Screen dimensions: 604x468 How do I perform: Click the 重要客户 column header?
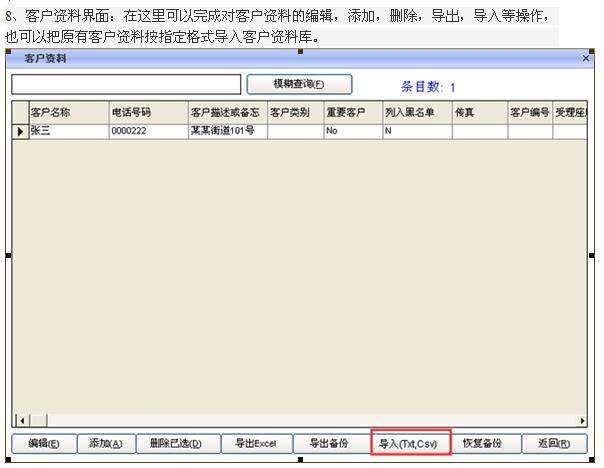tap(353, 112)
